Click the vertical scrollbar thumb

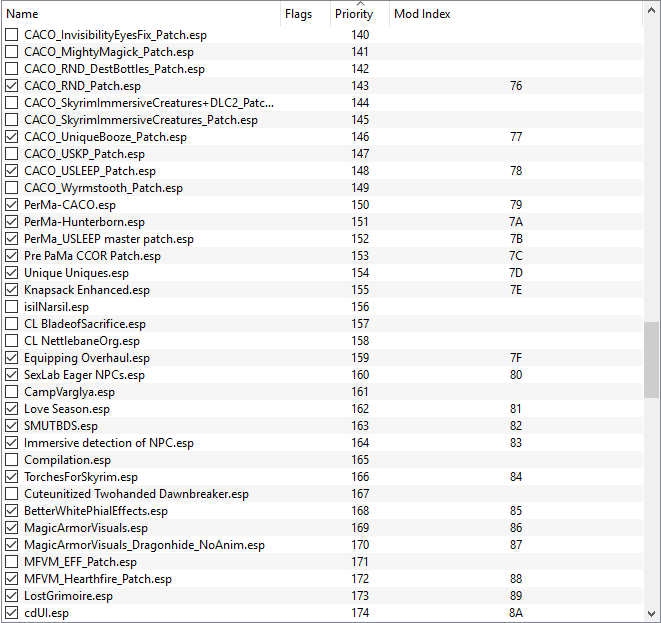(x=651, y=360)
